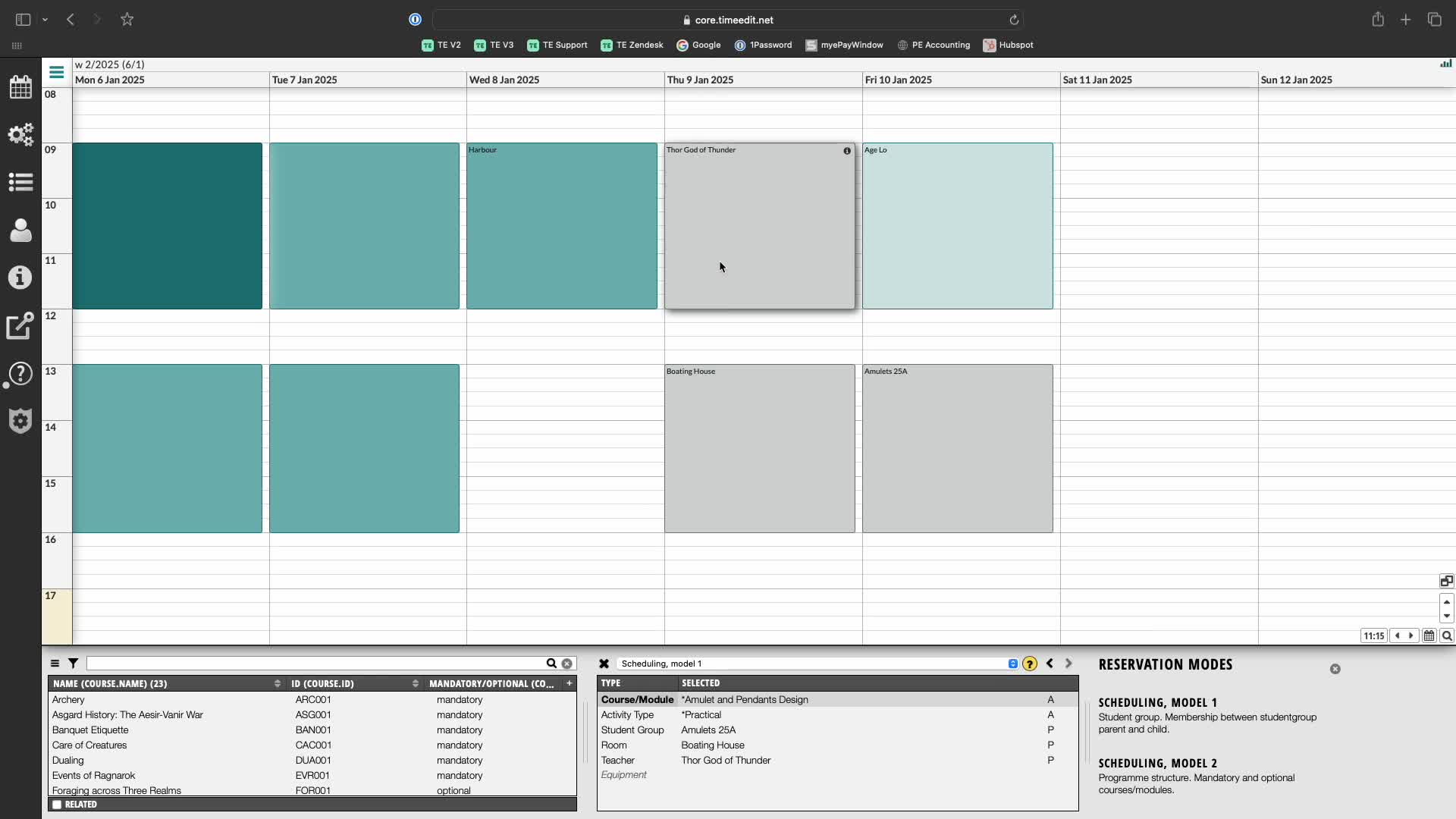This screenshot has width=1456, height=819.
Task: Close the Reservation Modes panel
Action: click(1335, 669)
